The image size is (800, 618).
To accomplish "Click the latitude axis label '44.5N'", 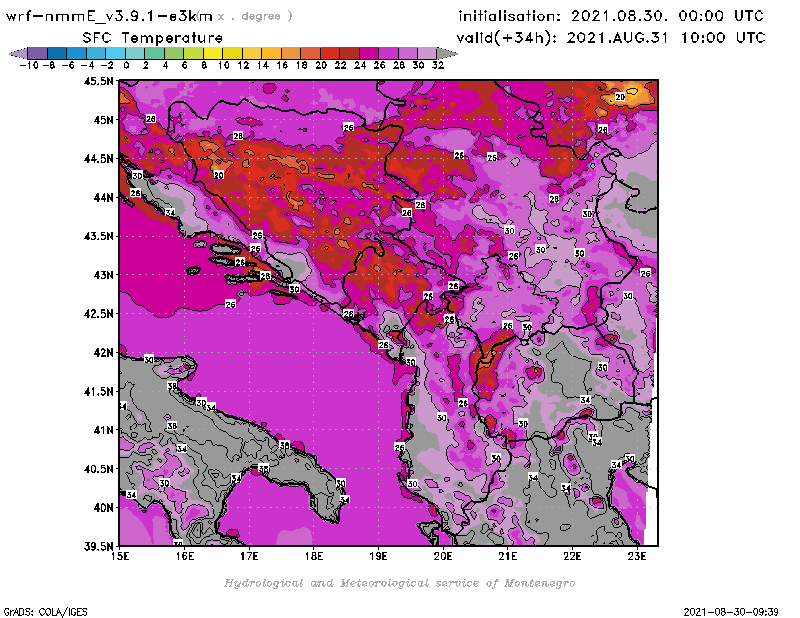I will click(98, 159).
